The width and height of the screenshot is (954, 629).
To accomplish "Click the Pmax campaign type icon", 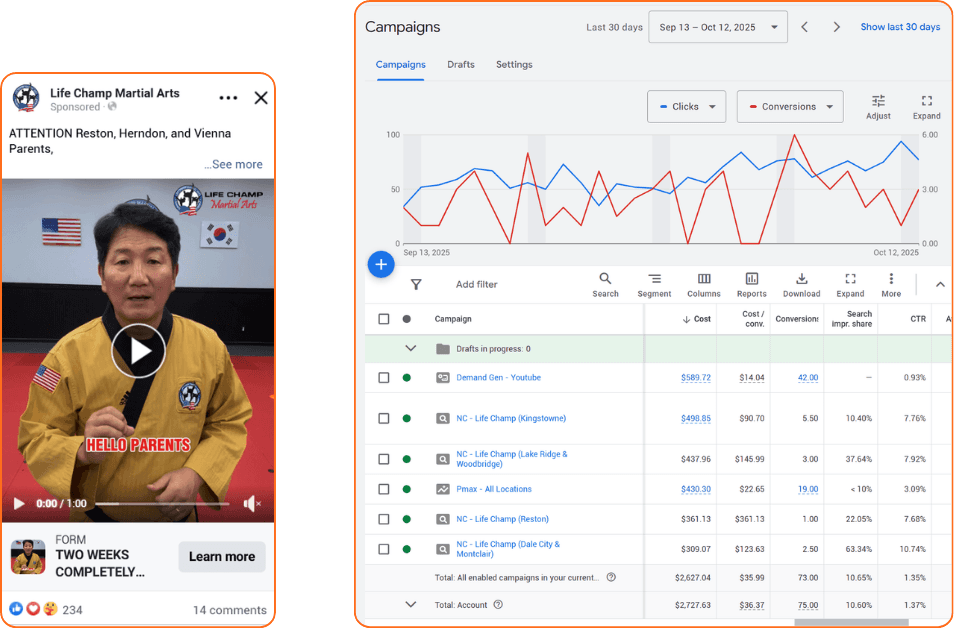I will point(443,489).
